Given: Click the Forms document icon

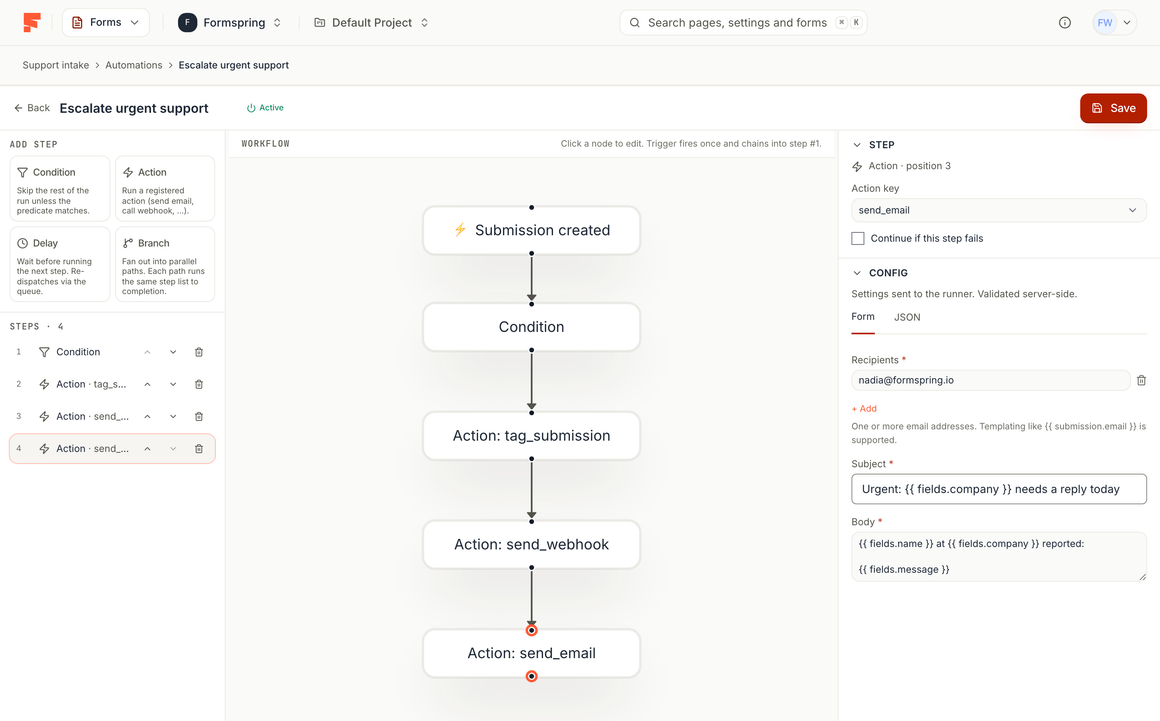Looking at the screenshot, I should 77,23.
